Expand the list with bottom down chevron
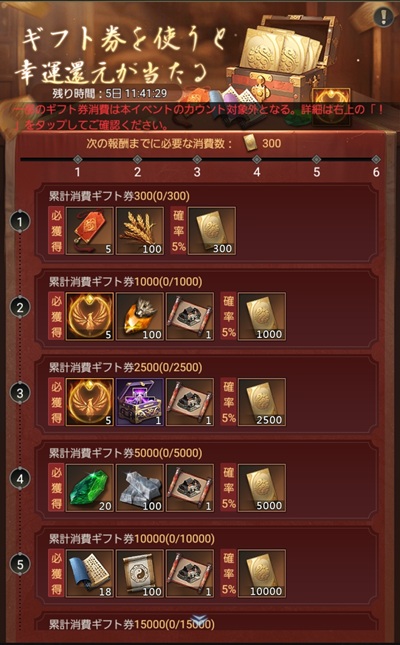Viewport: 400px width, 645px height. click(x=199, y=619)
